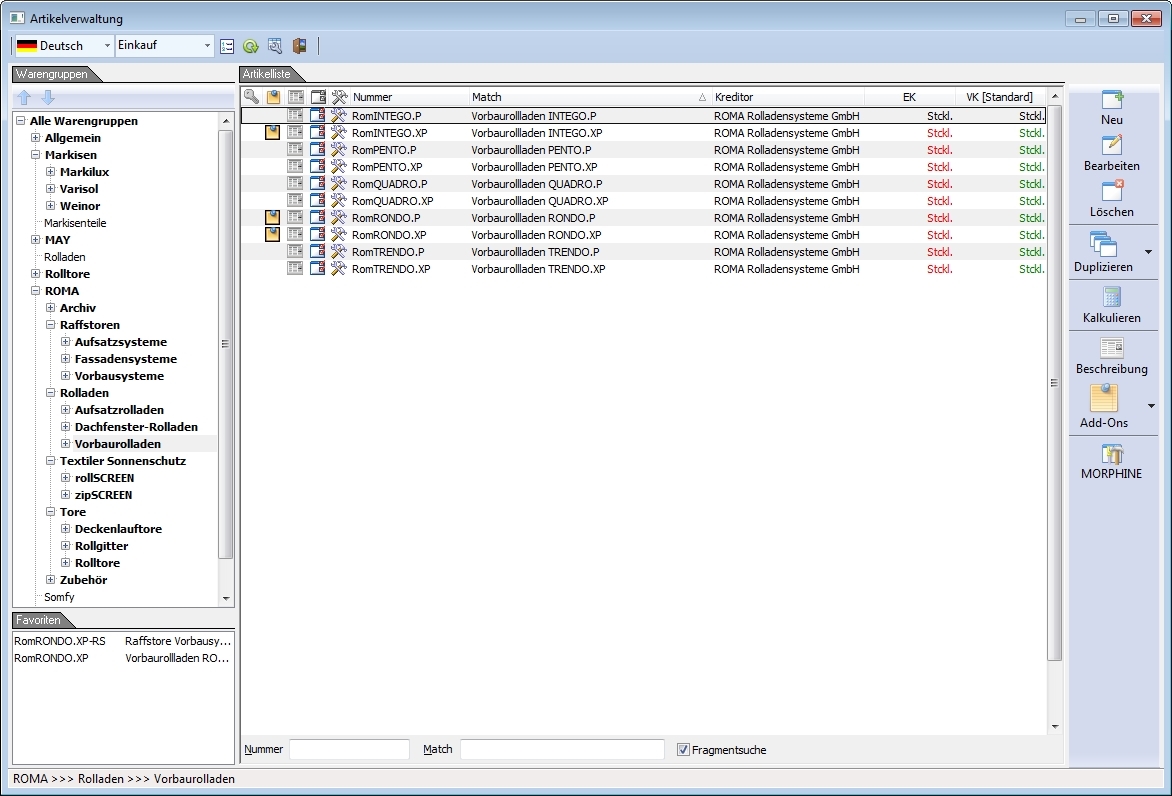This screenshot has width=1172, height=796.
Task: Uncheck the Fragmentsuche checkbox
Action: (x=684, y=750)
